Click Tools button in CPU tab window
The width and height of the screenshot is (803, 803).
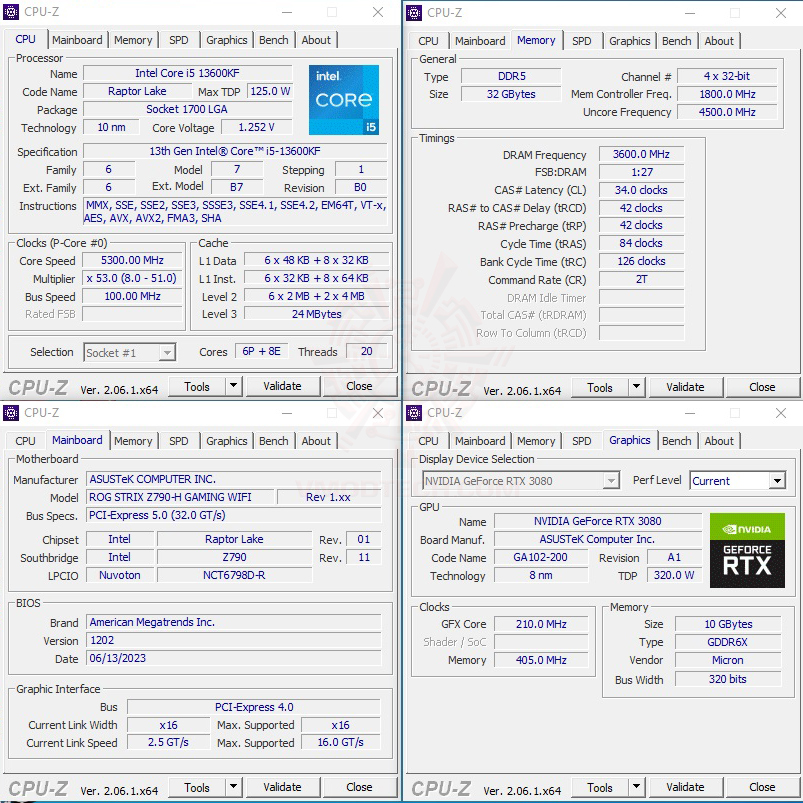tap(197, 387)
